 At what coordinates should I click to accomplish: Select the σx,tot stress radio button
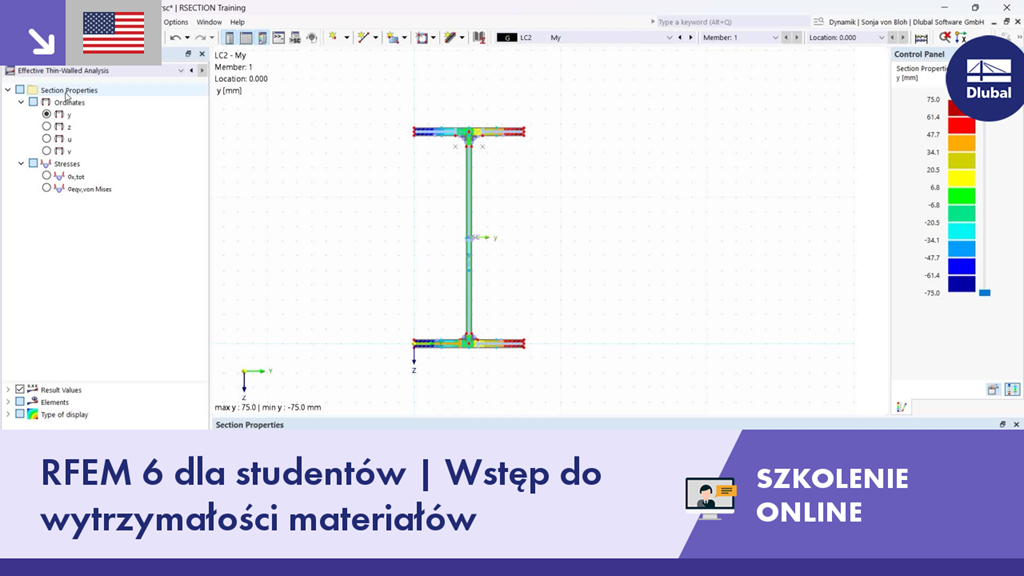coord(46,176)
